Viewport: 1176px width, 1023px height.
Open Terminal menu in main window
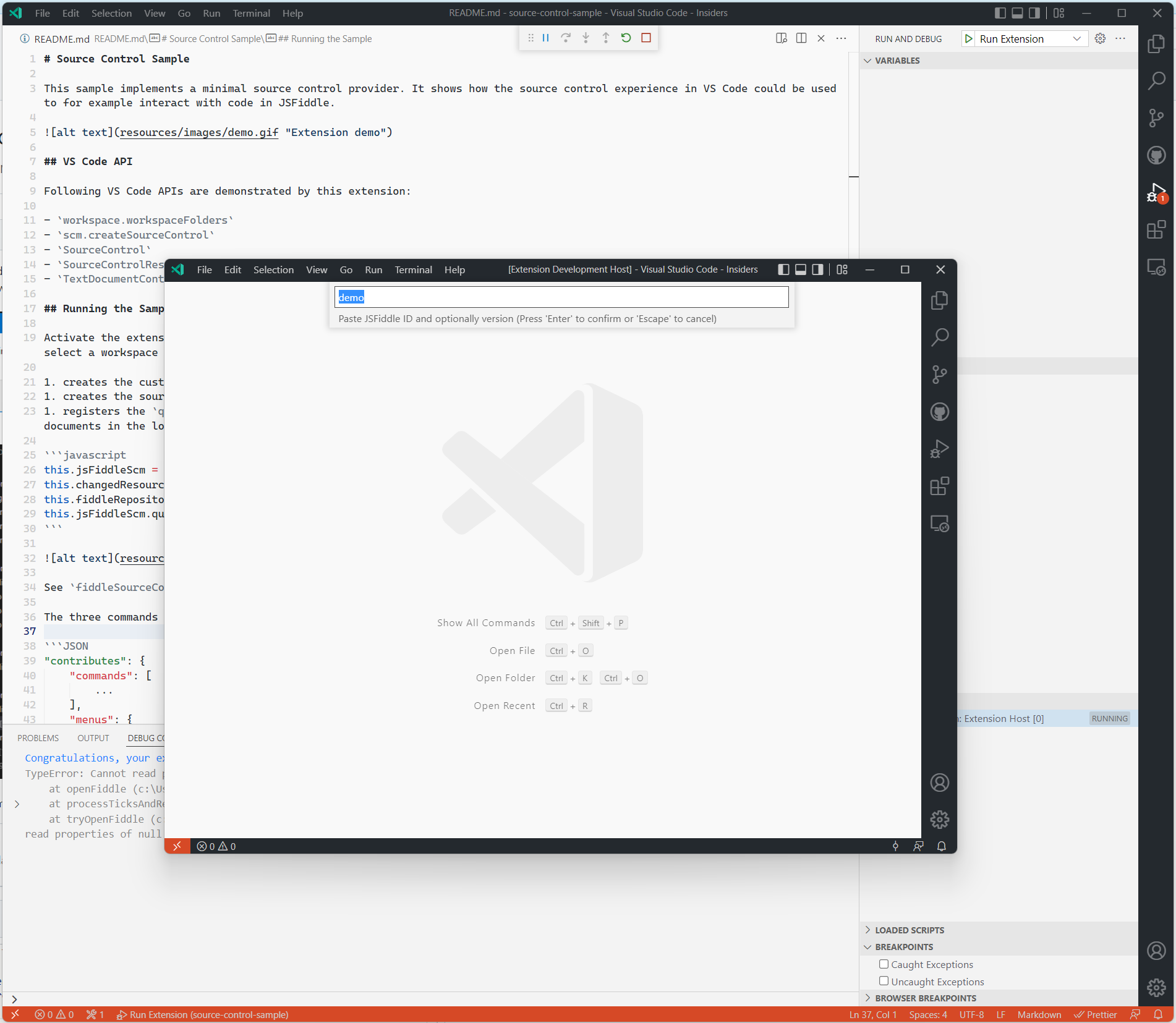(x=251, y=13)
